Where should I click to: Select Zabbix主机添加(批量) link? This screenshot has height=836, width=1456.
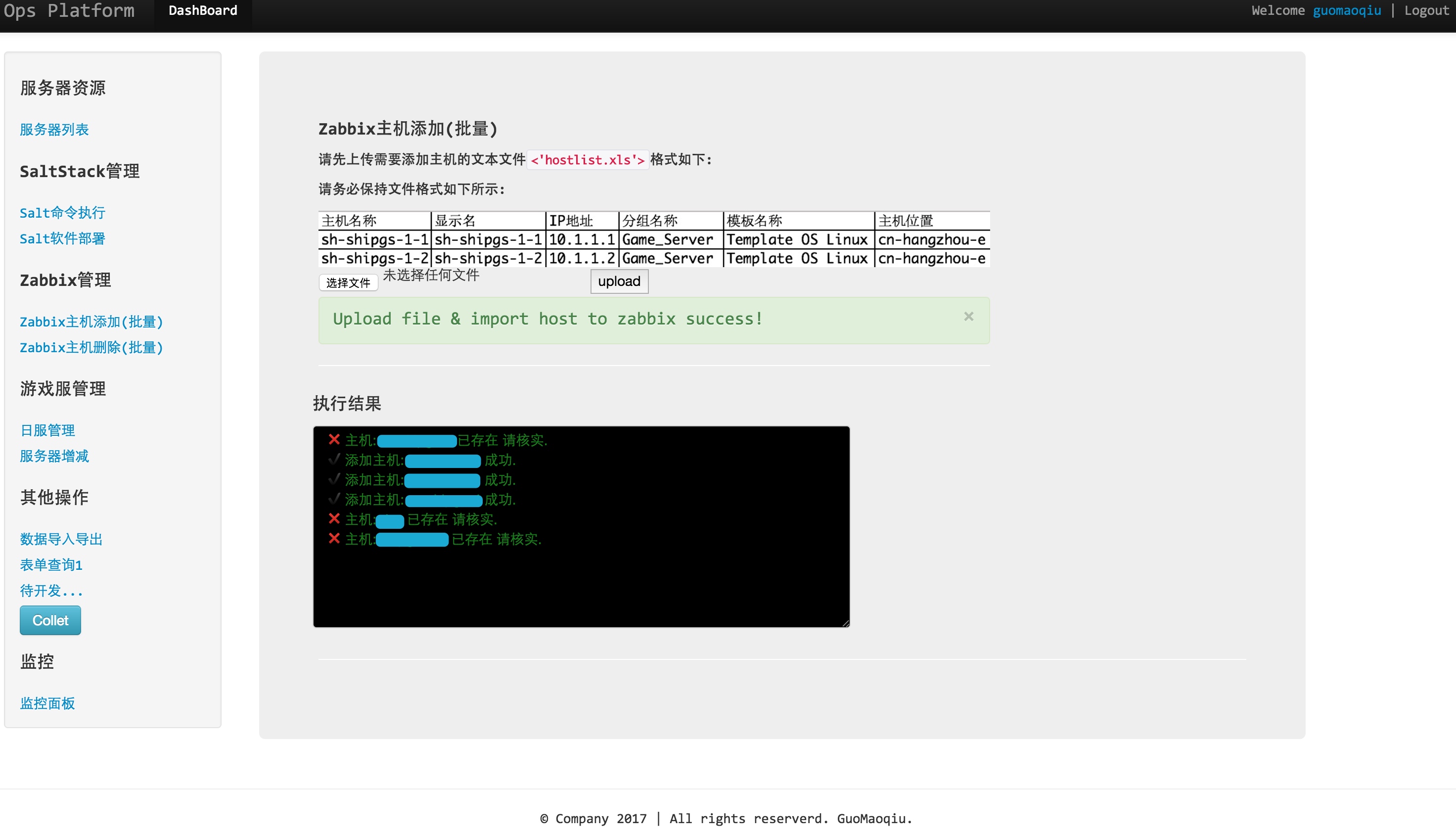click(92, 322)
